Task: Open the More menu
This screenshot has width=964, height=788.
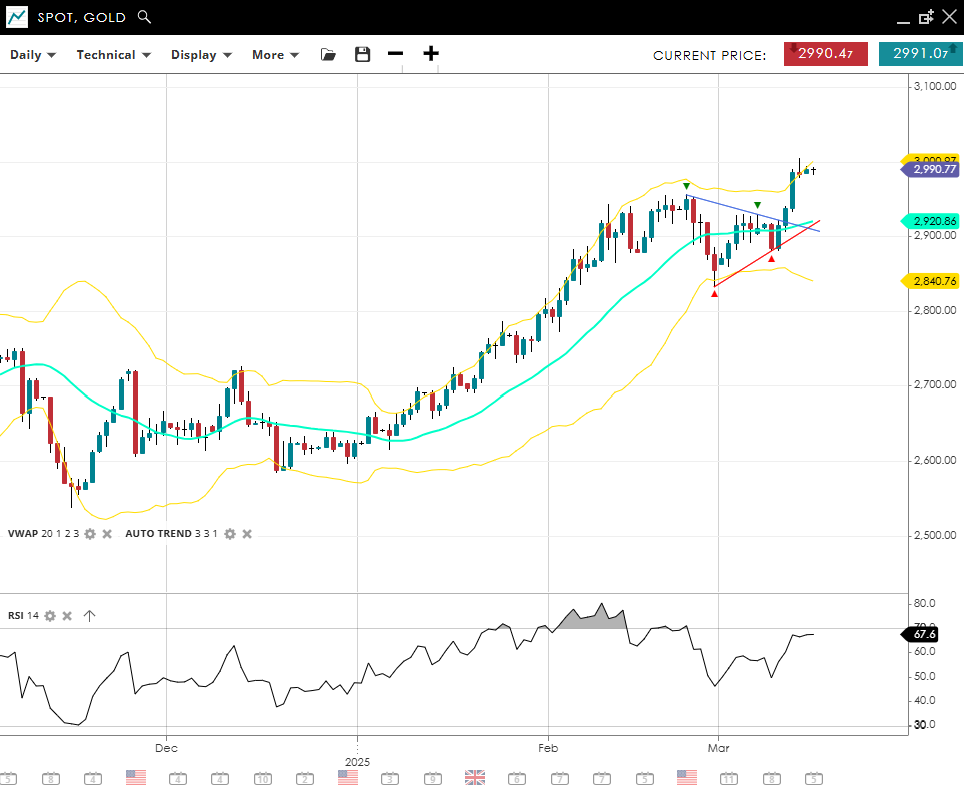Action: 275,55
